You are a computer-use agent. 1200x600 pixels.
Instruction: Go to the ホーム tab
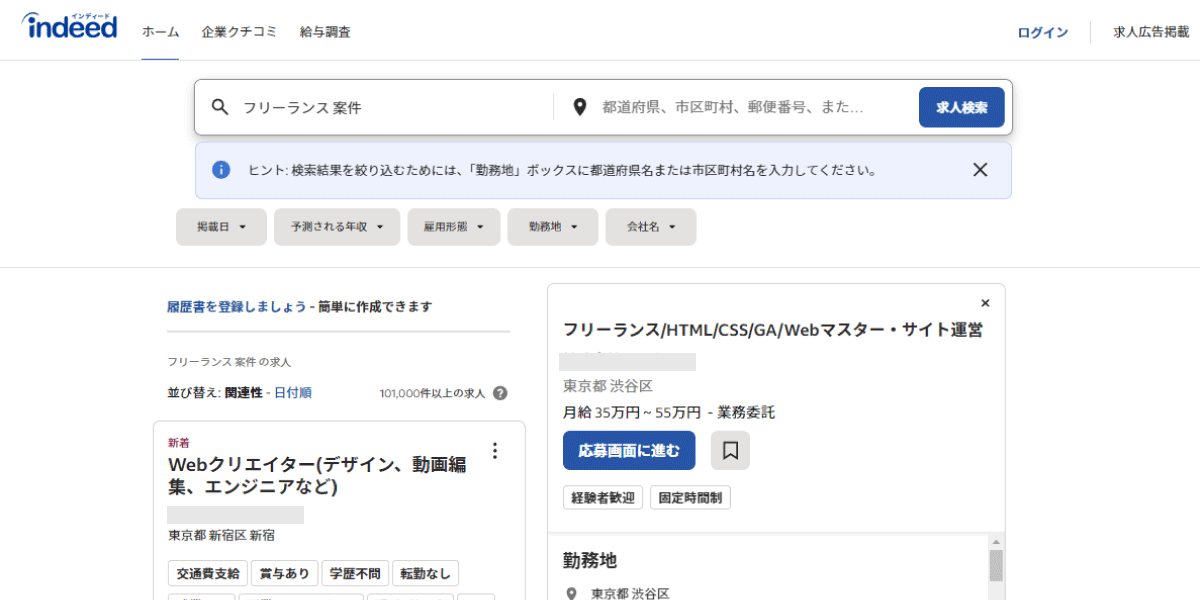click(160, 32)
